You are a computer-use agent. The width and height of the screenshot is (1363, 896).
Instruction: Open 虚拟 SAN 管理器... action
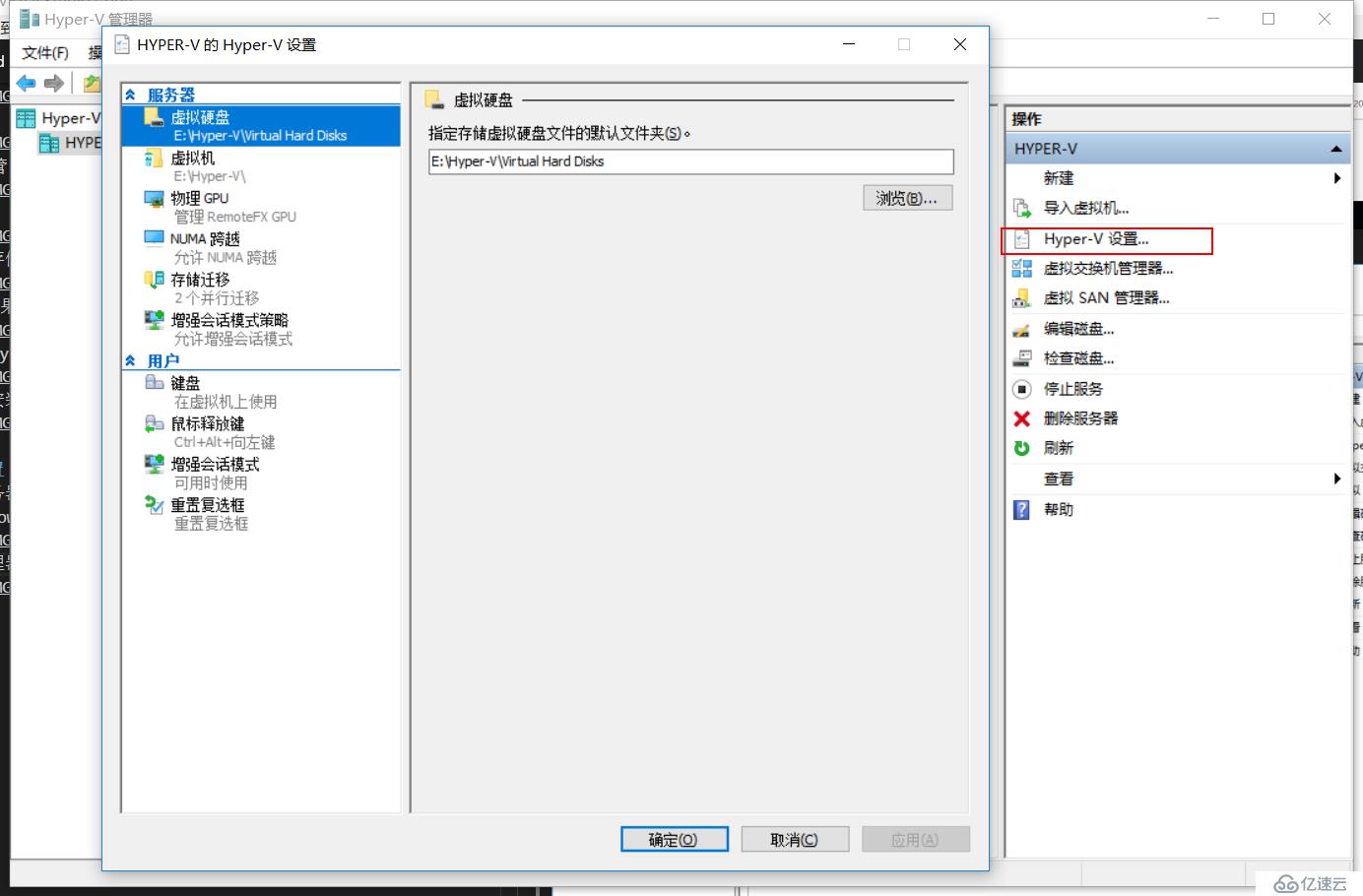(1106, 298)
